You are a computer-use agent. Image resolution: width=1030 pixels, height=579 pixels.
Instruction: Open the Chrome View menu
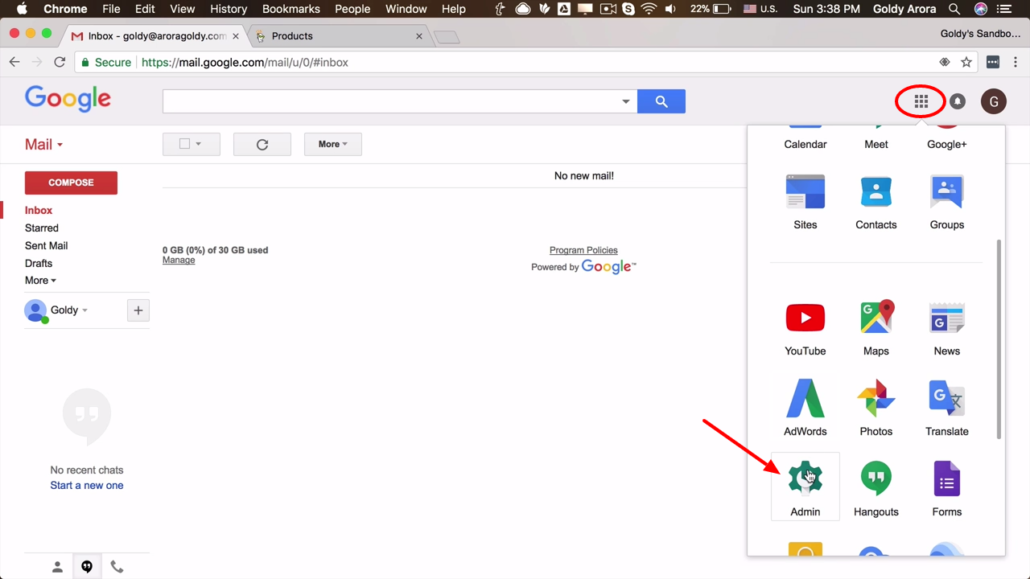tap(182, 9)
